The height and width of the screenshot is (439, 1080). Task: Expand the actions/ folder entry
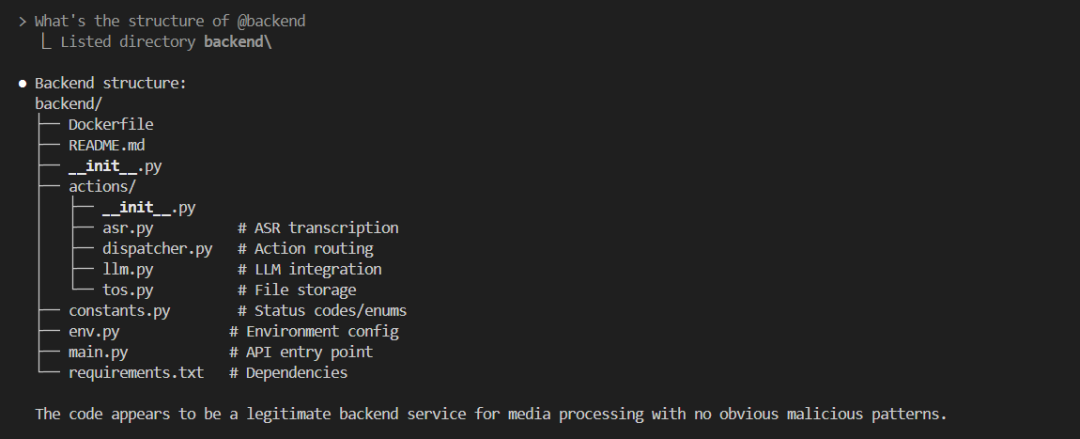click(x=102, y=186)
